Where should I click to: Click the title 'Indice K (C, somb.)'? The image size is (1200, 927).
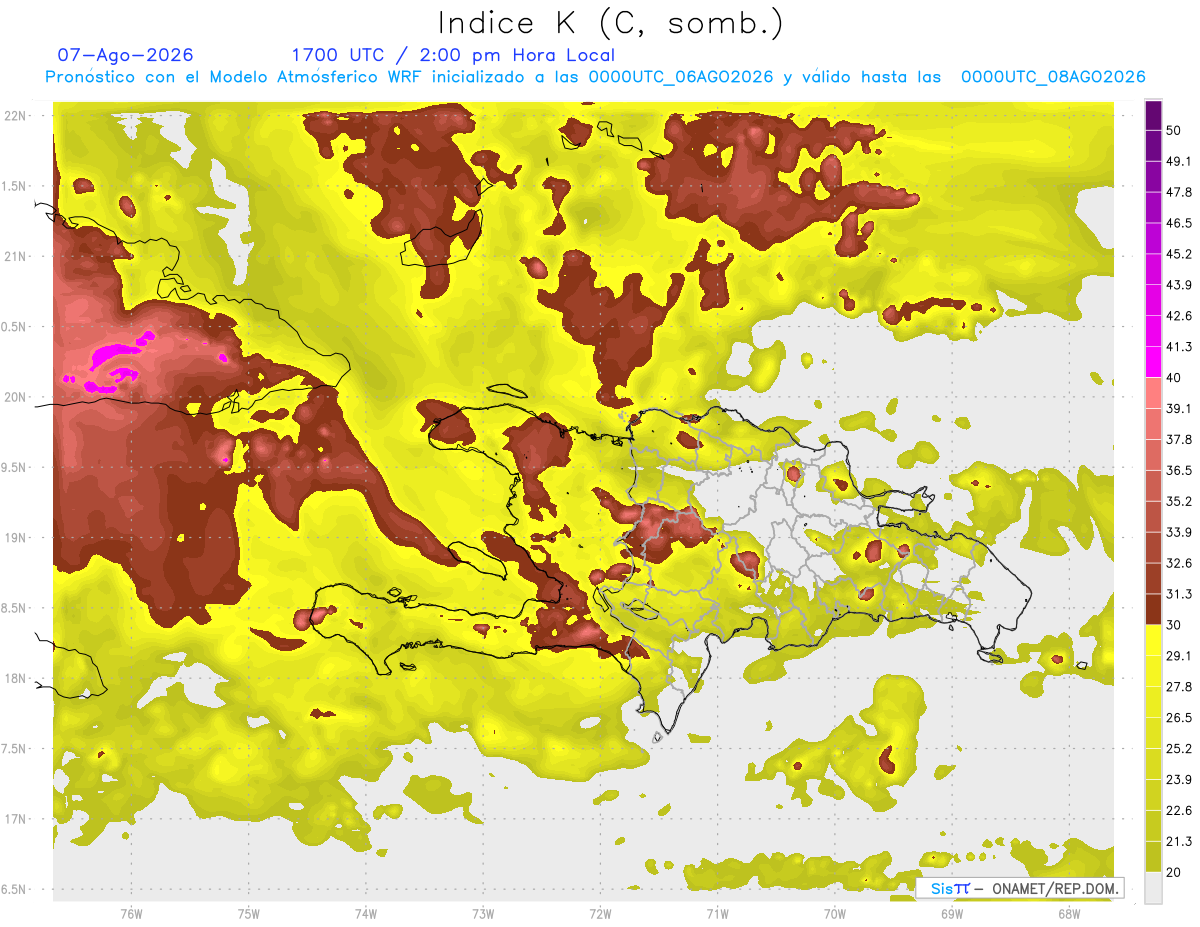611,24
